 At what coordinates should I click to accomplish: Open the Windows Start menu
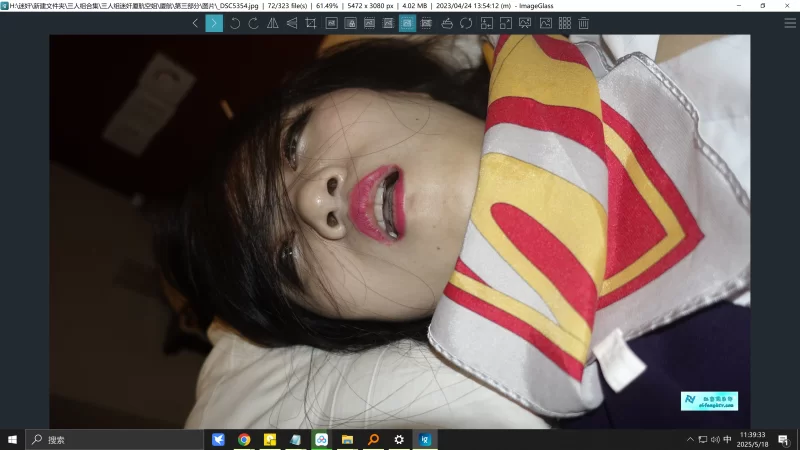click(13, 439)
